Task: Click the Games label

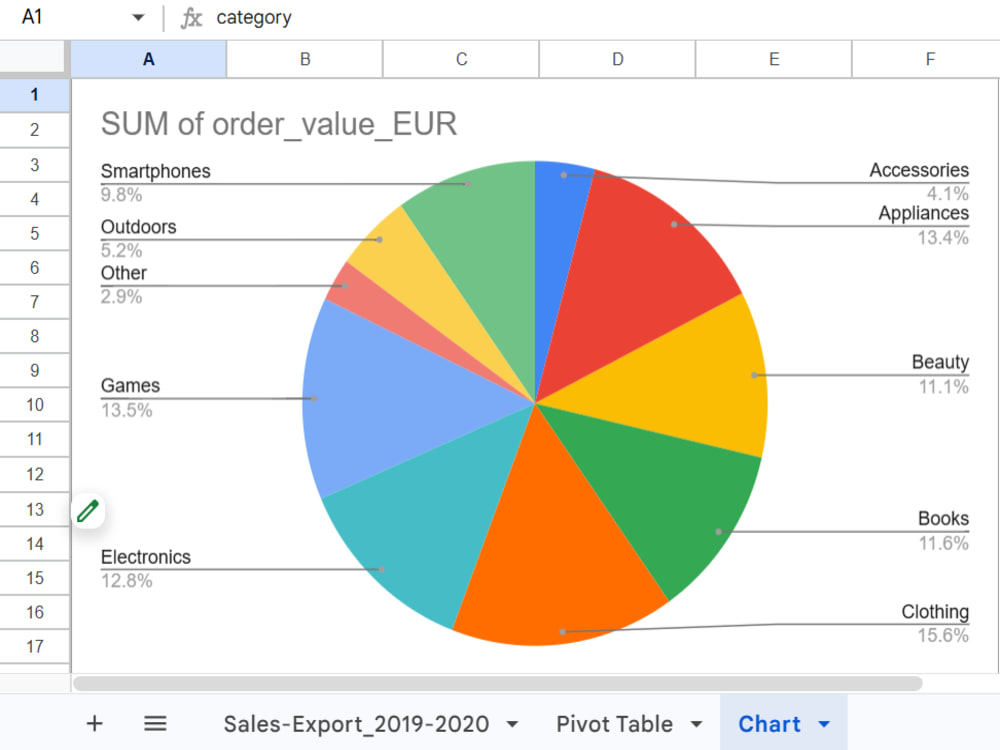Action: coord(130,385)
